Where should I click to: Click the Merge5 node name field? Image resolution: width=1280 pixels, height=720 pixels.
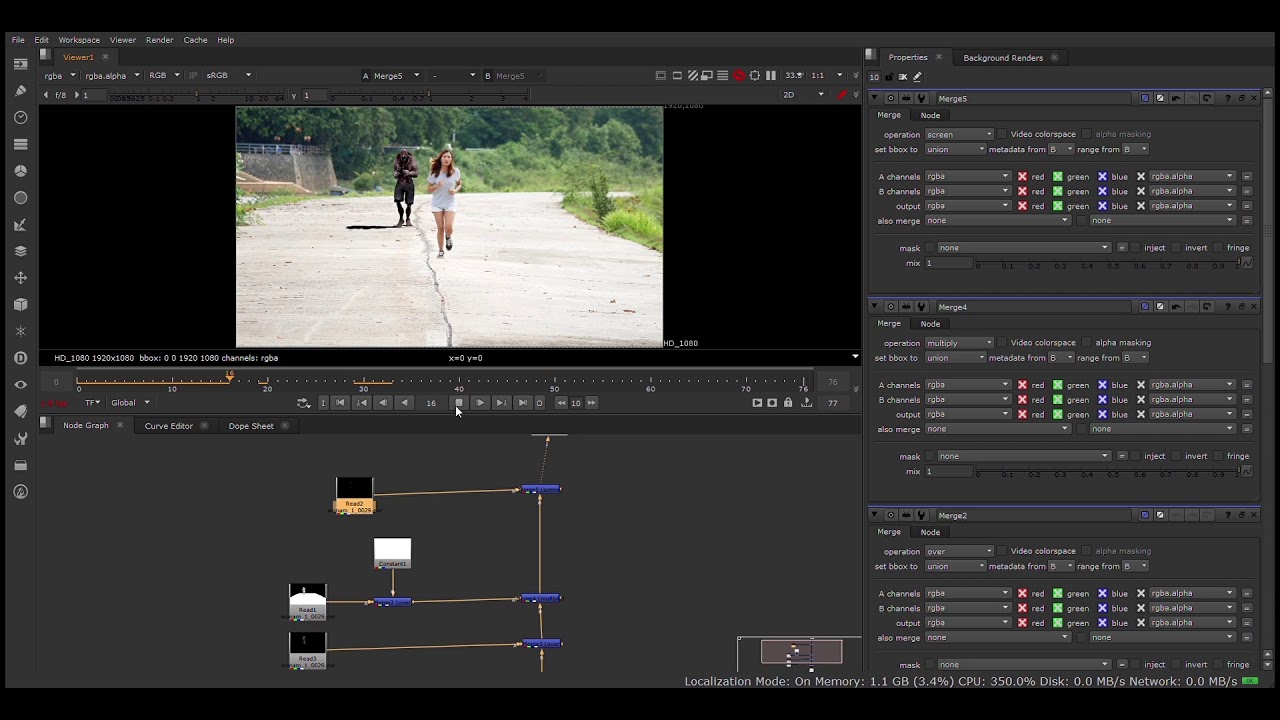[1035, 98]
